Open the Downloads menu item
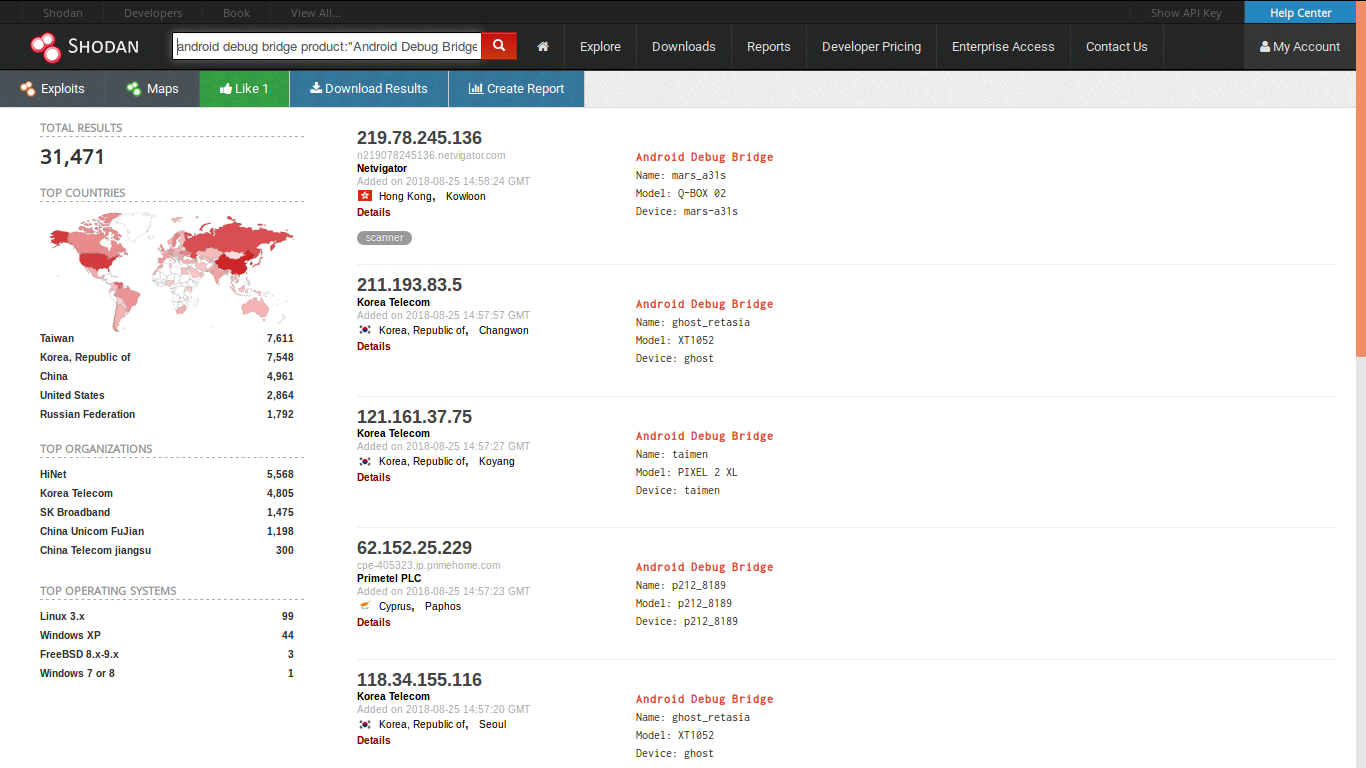 (x=684, y=47)
